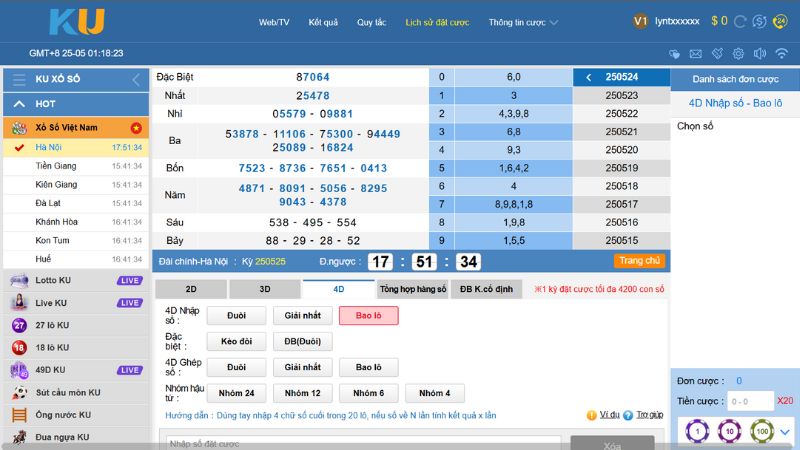Open 24-hour customer support icon

click(x=780, y=21)
